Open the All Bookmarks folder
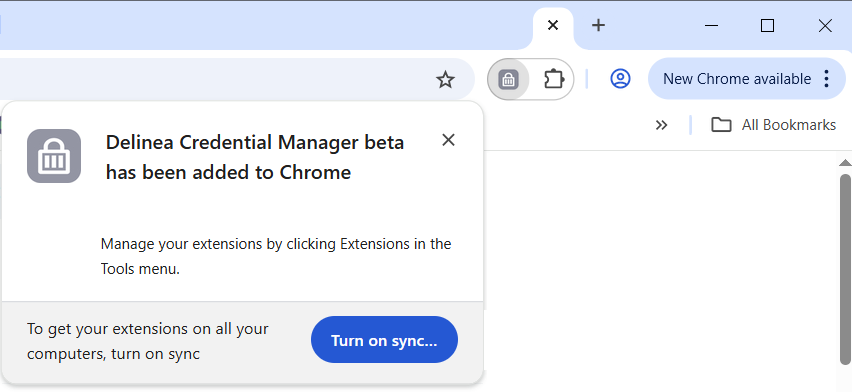 [x=773, y=125]
